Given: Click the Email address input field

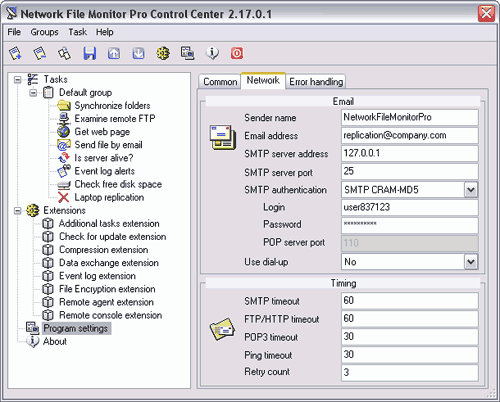Looking at the screenshot, I should 410,135.
